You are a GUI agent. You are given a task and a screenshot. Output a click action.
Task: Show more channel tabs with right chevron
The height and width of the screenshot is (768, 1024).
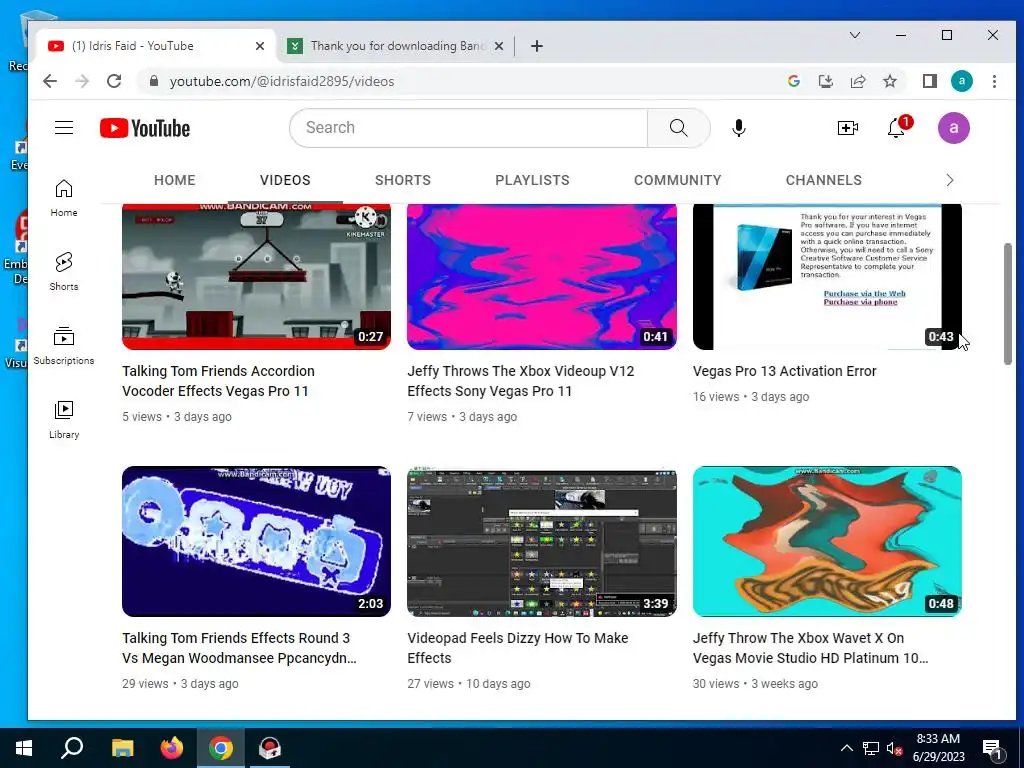tap(950, 180)
